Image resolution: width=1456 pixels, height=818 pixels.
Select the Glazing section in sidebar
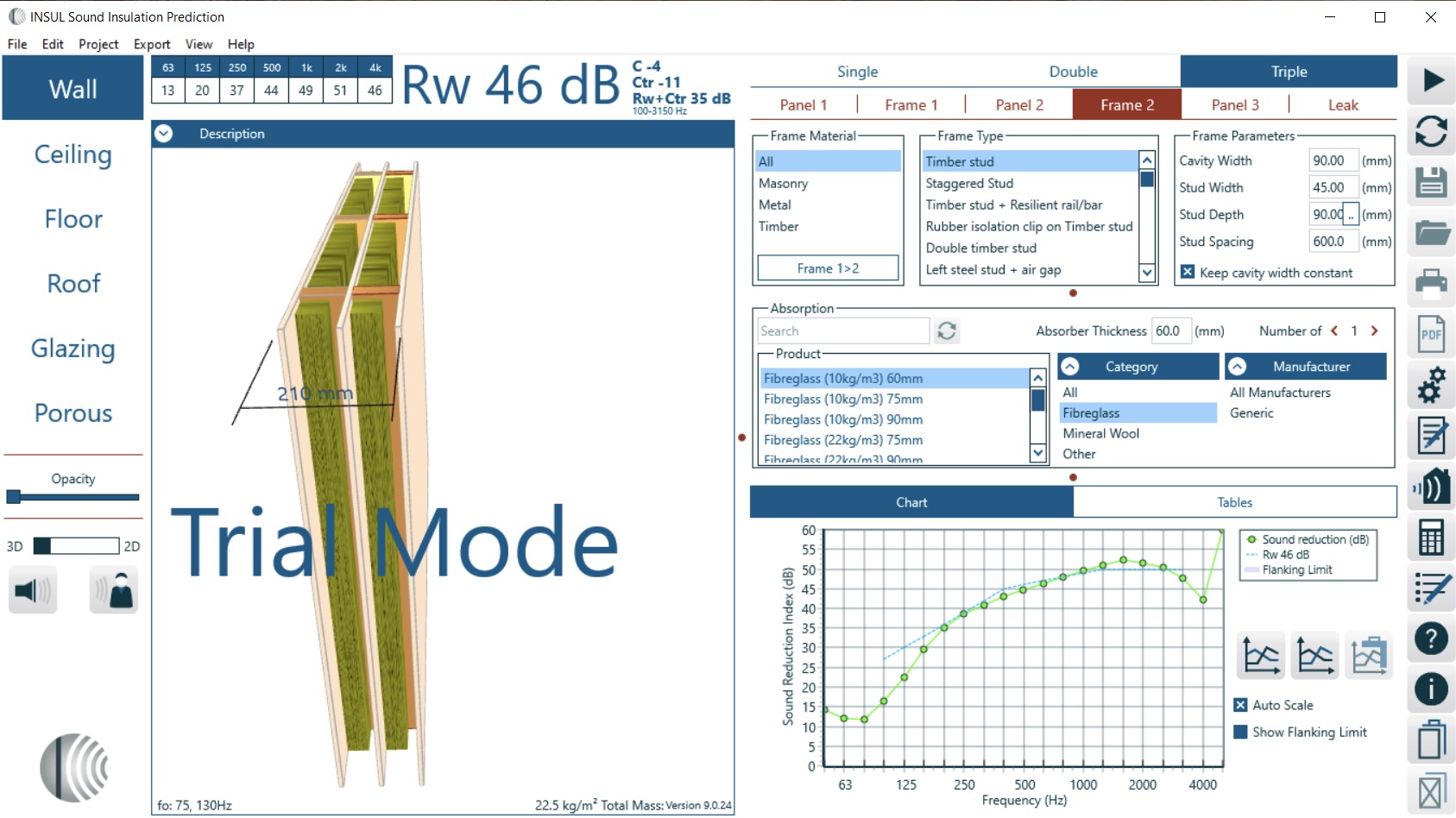tap(73, 349)
